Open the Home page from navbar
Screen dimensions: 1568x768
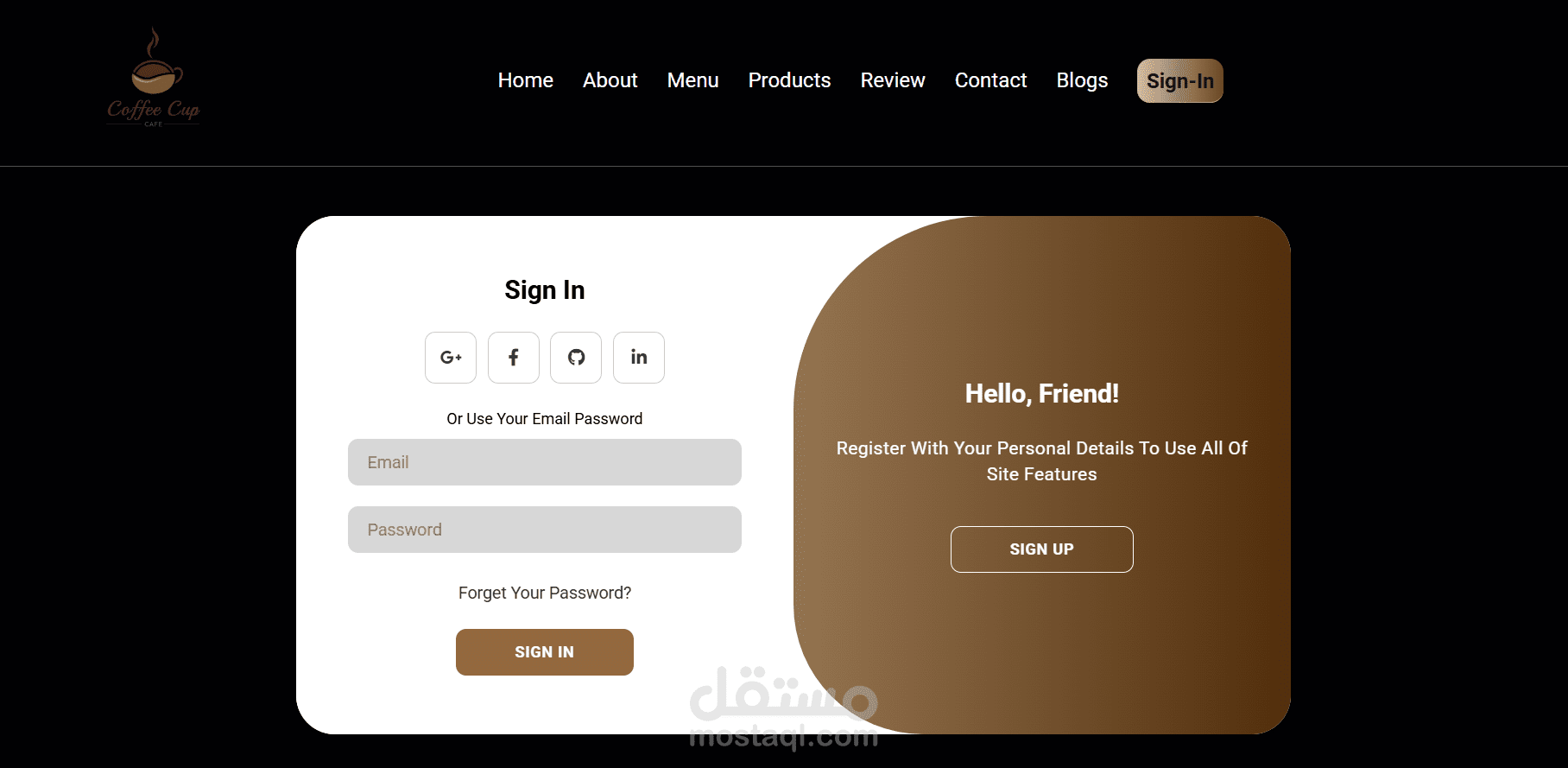tap(525, 80)
